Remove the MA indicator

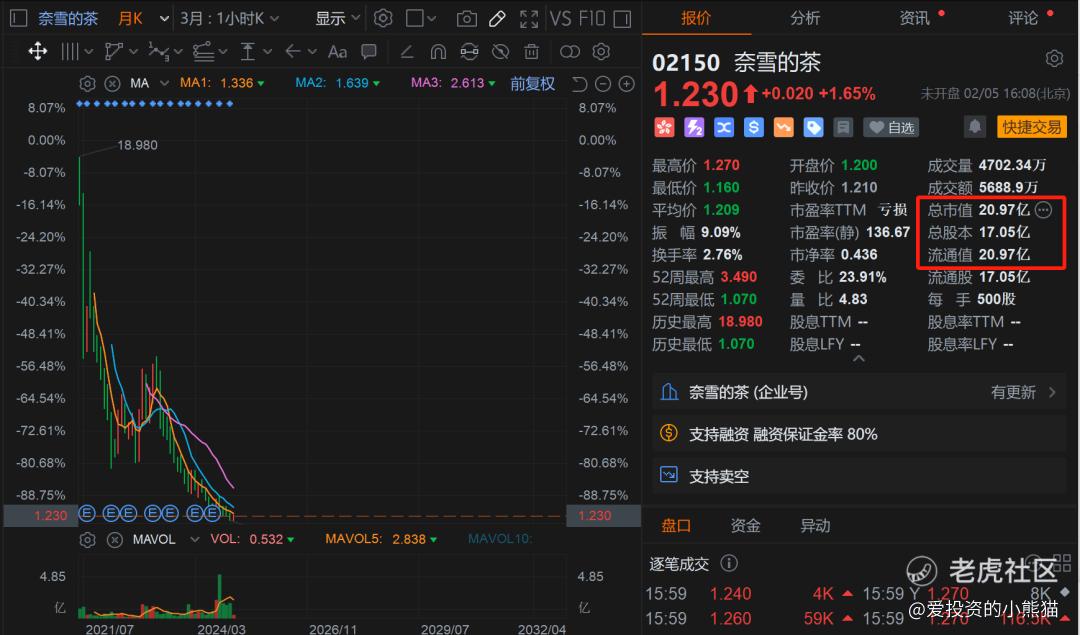tap(112, 83)
